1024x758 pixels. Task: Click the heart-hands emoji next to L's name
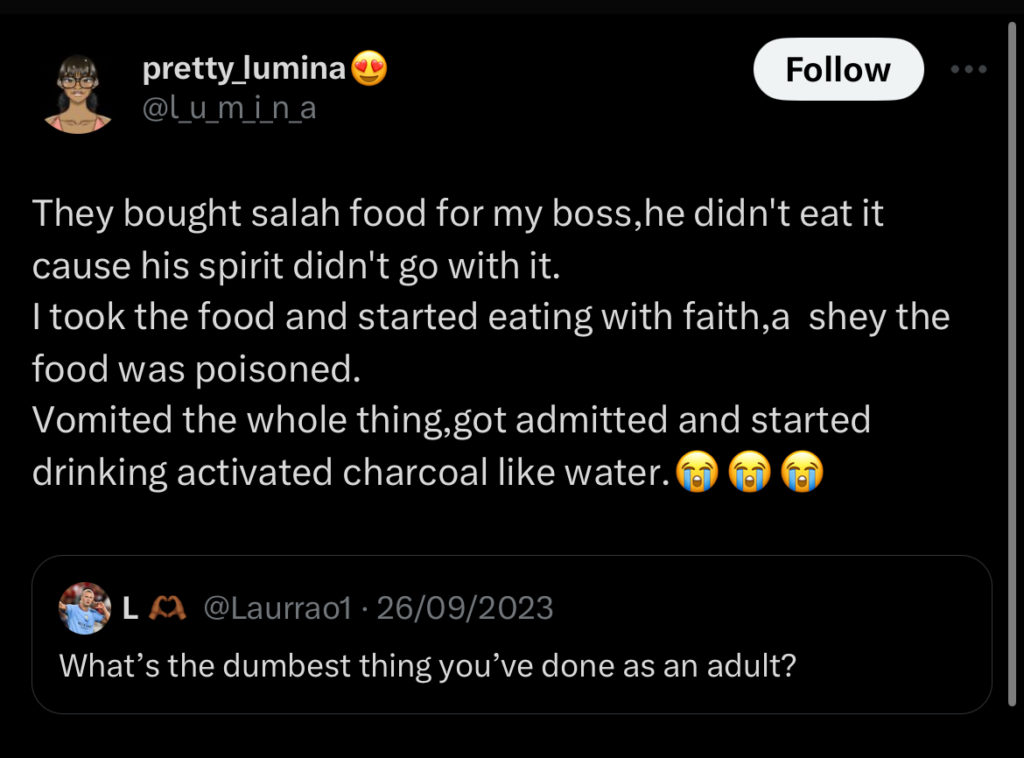[166, 606]
